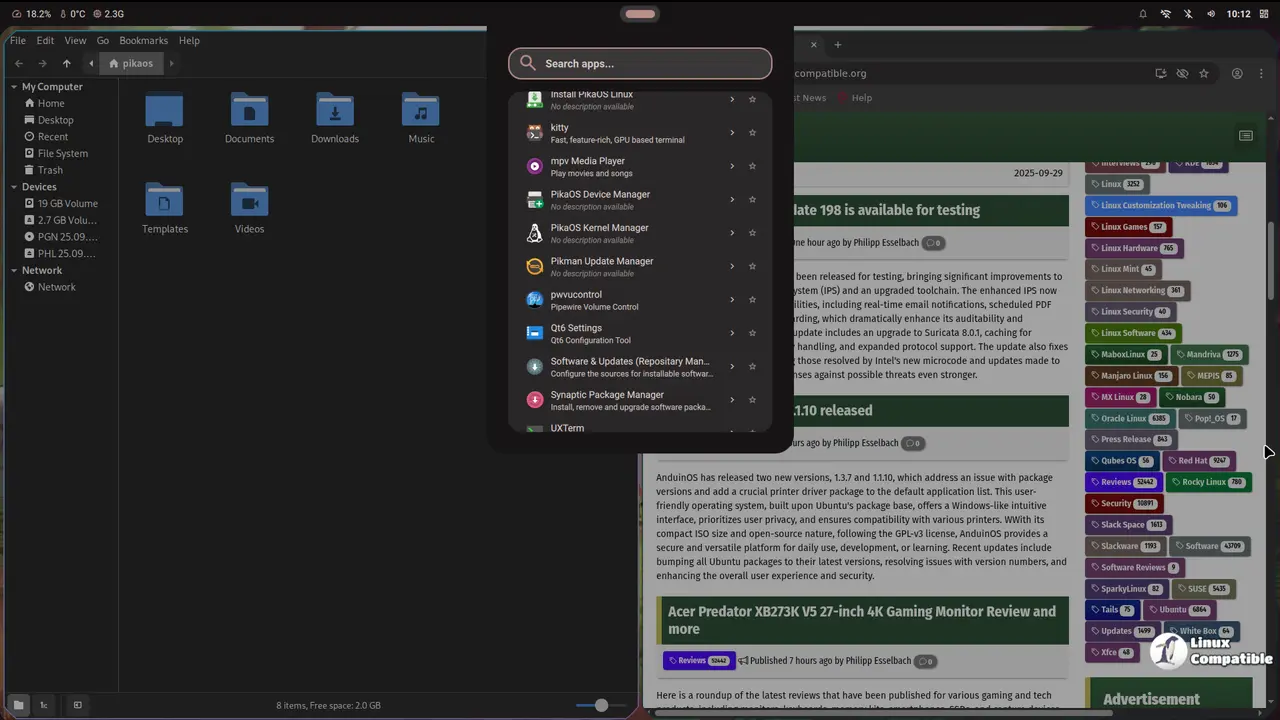Collapse the Devices sidebar section
The height and width of the screenshot is (720, 1280).
(15, 187)
